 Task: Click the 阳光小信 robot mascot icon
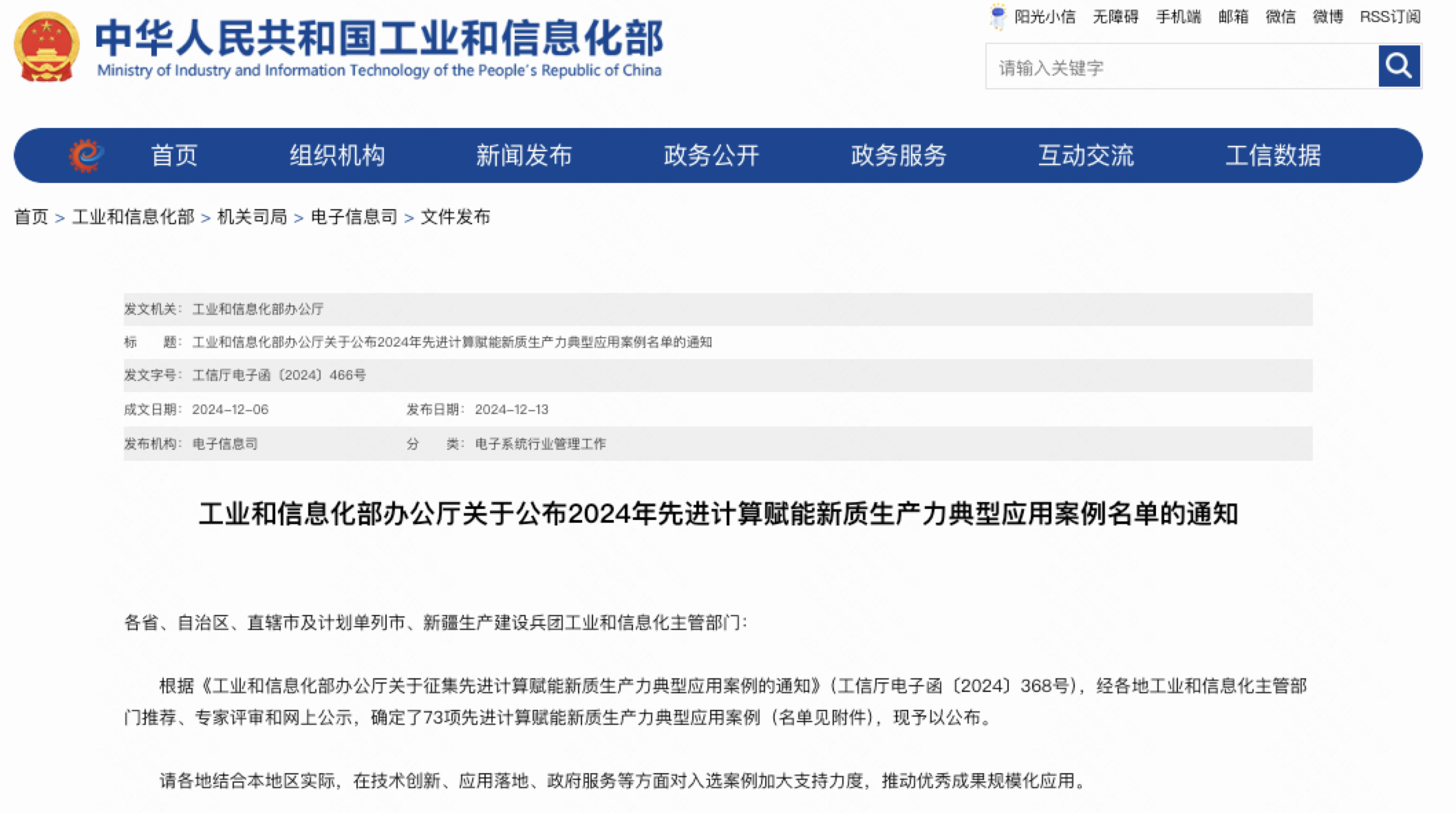998,17
